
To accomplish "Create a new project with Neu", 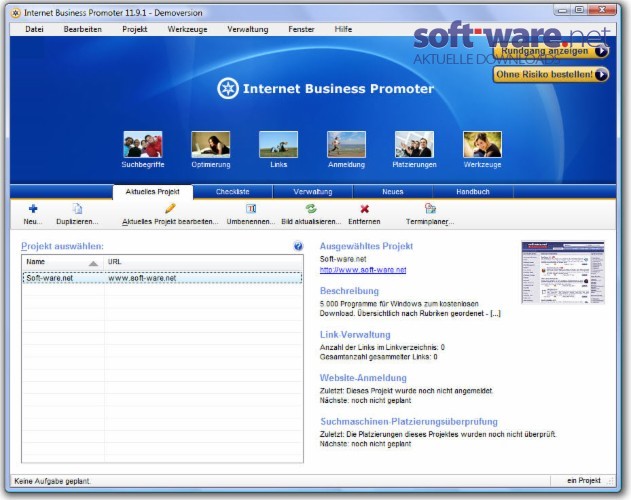I will click(33, 214).
